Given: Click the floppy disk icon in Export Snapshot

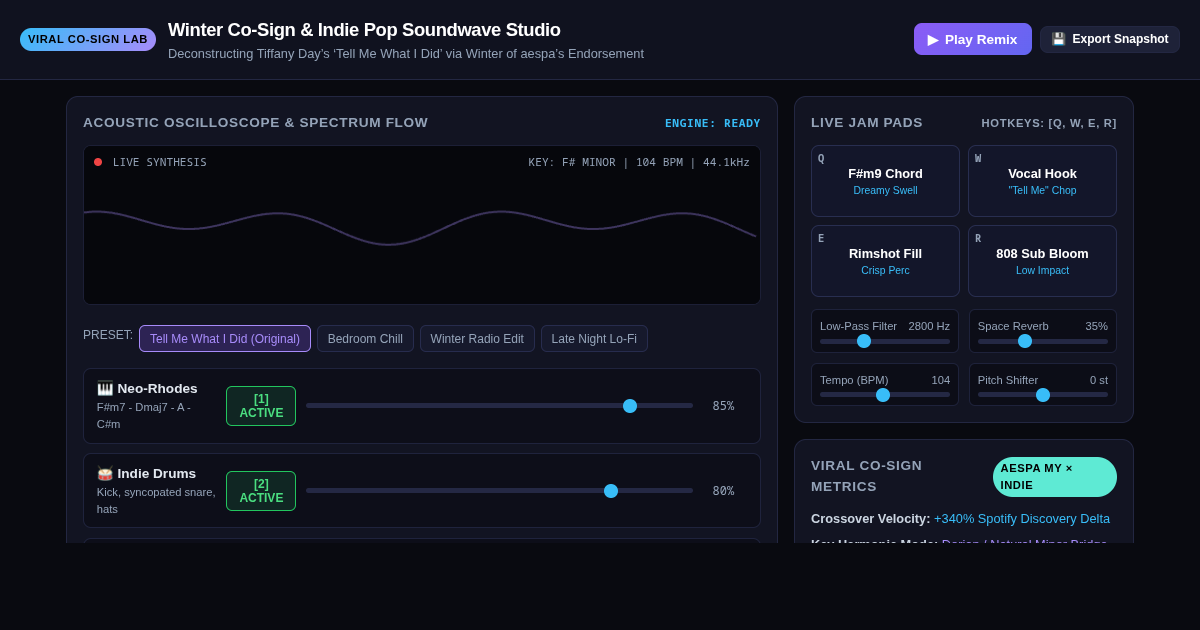Looking at the screenshot, I should coord(1059,39).
